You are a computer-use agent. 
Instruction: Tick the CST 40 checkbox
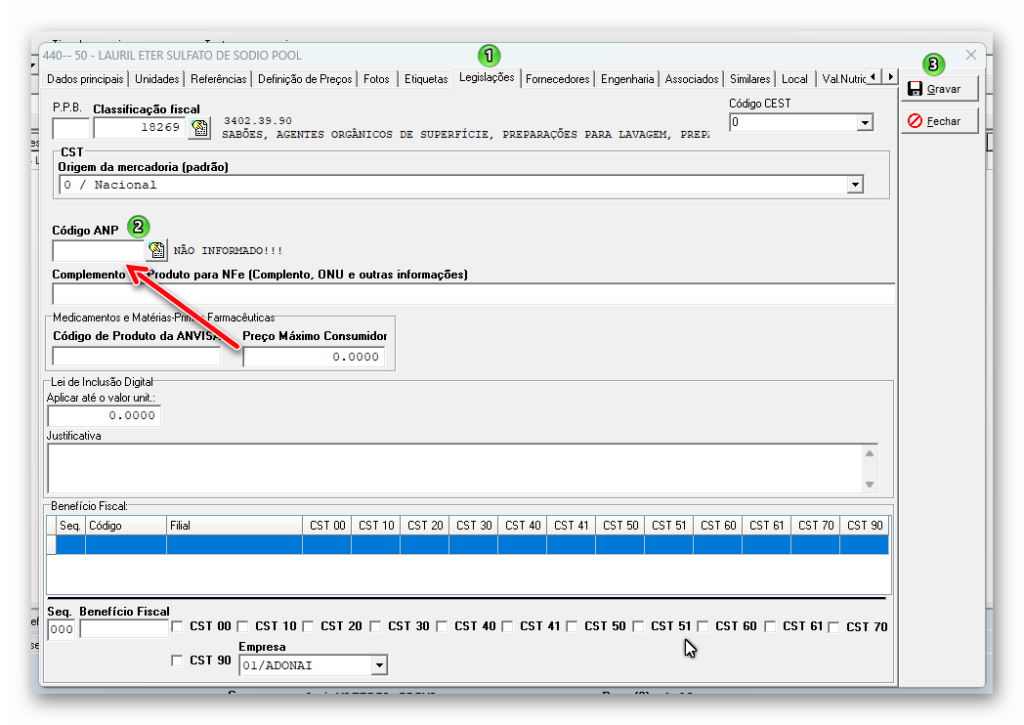(x=441, y=627)
